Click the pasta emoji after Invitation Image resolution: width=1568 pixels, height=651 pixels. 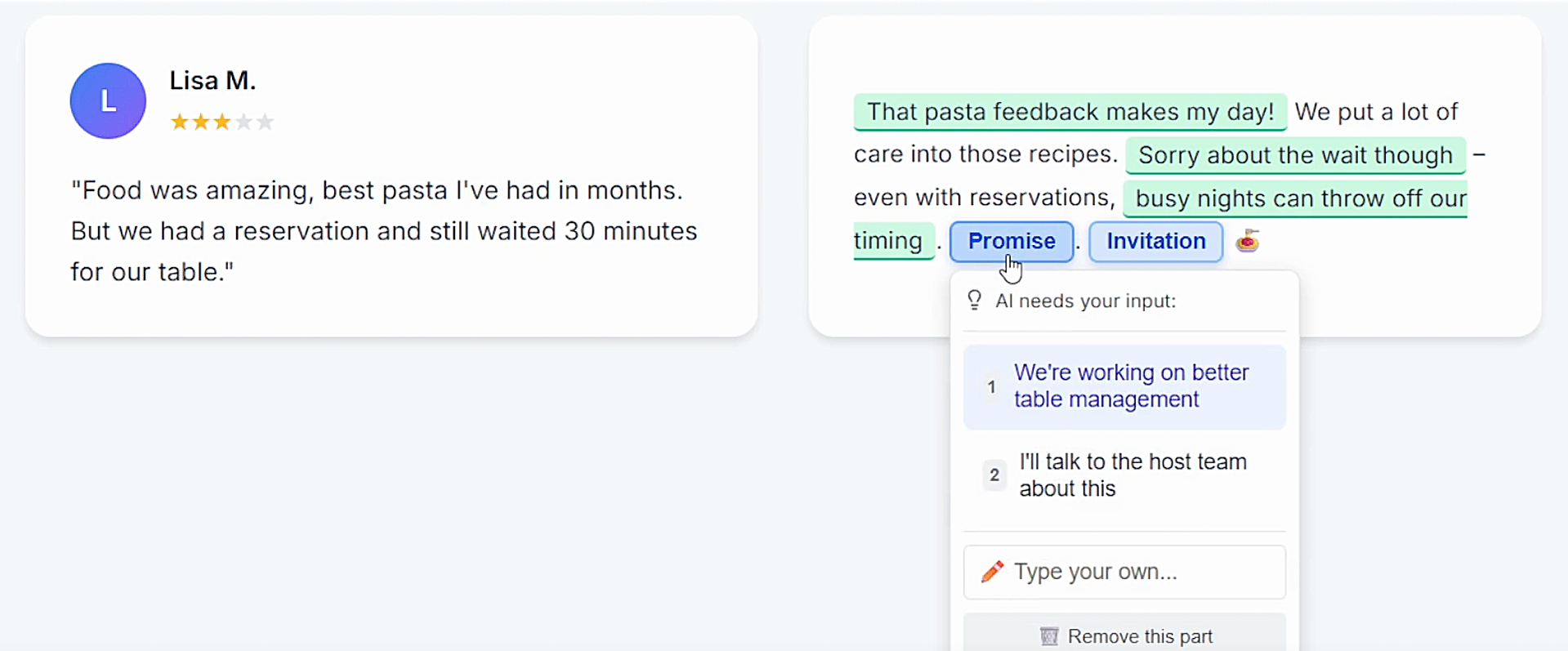(x=1247, y=242)
